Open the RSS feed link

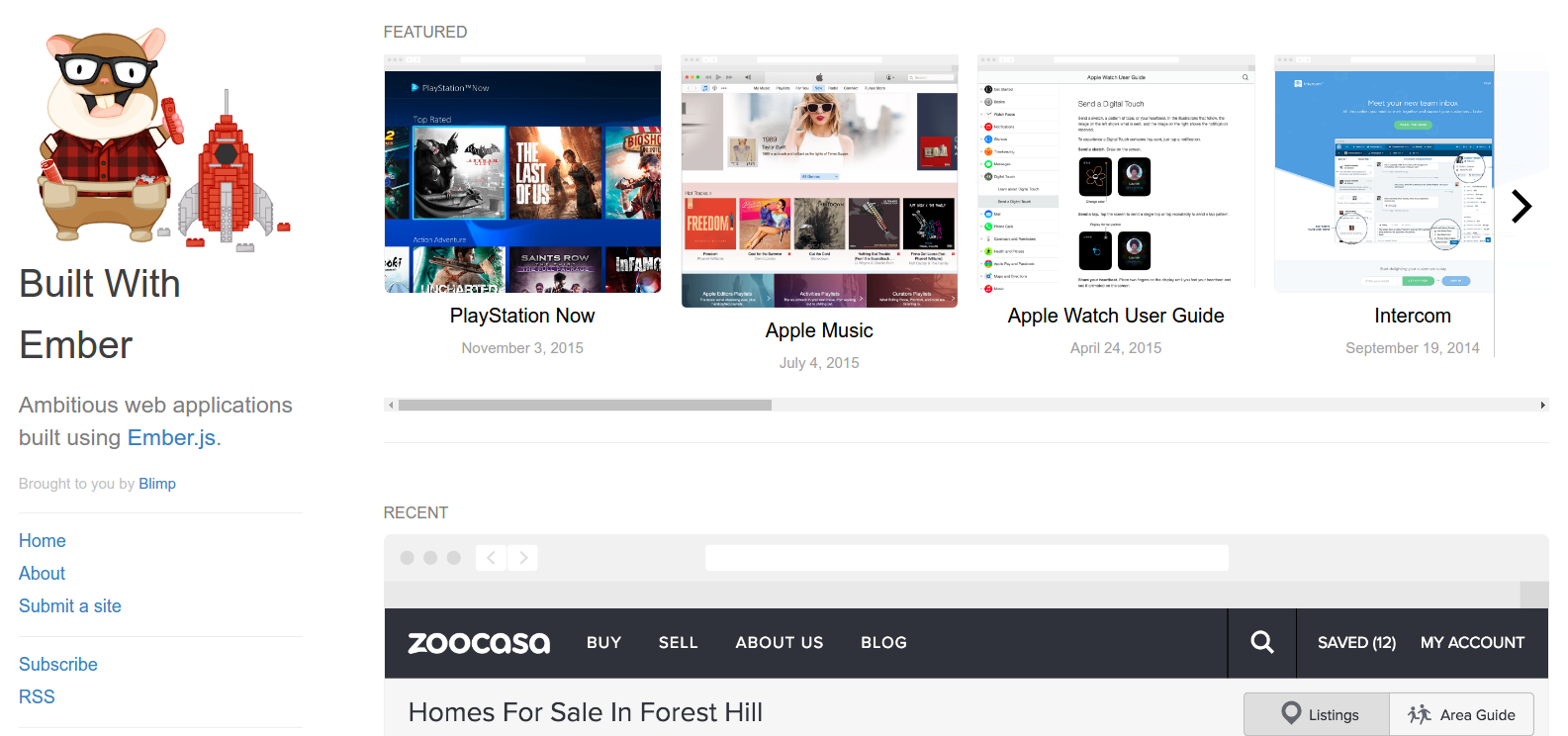click(37, 697)
